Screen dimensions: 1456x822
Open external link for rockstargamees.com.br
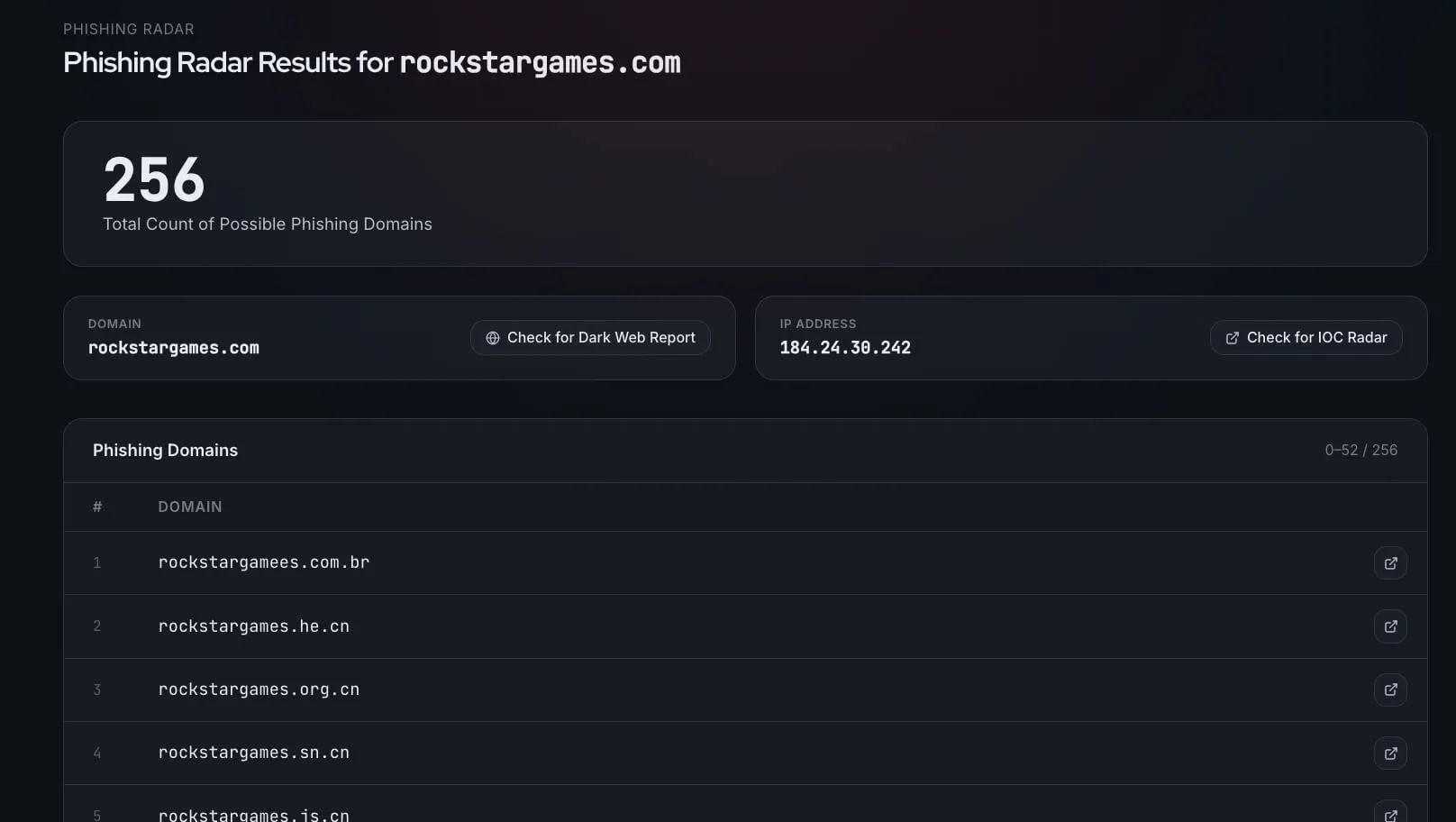pos(1390,562)
